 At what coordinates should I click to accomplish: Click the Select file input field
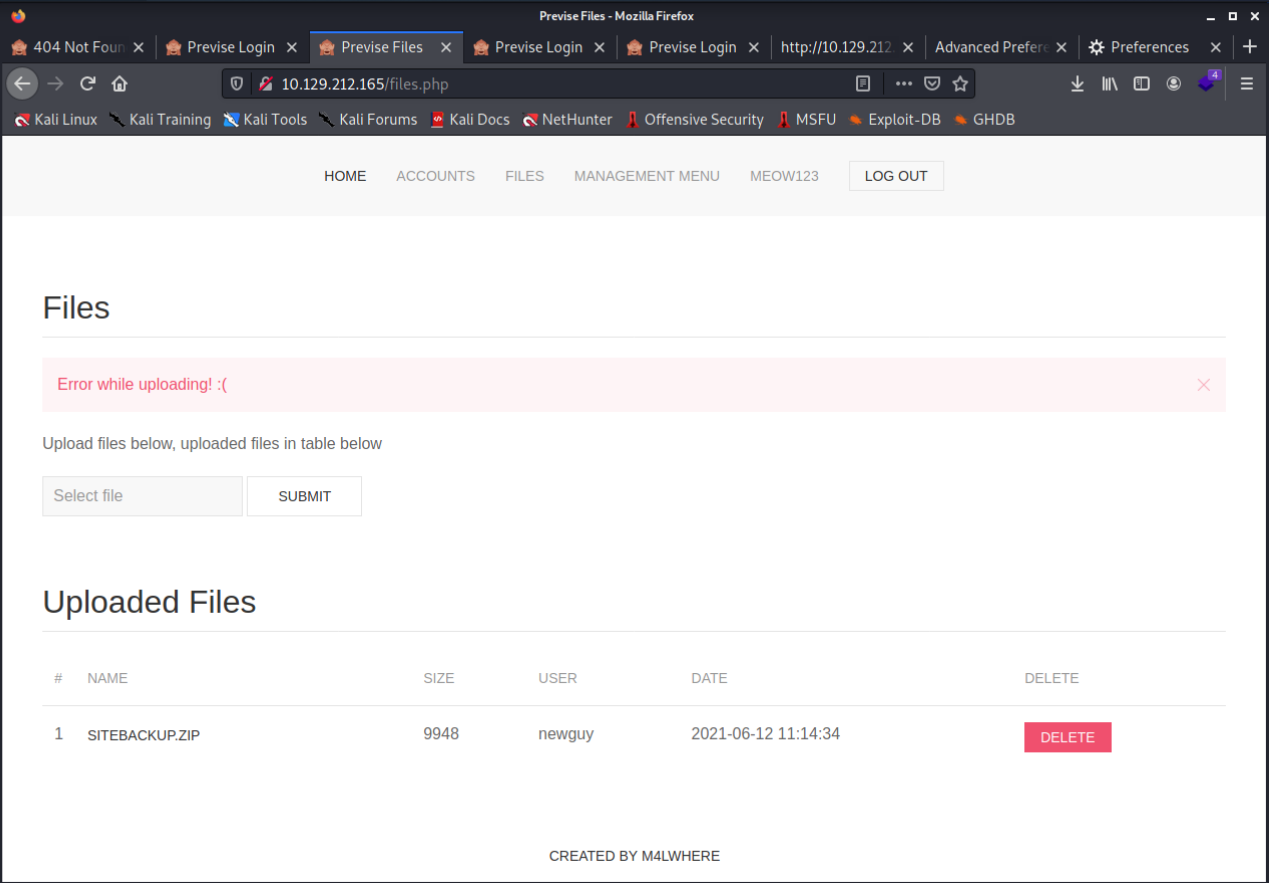click(x=142, y=496)
